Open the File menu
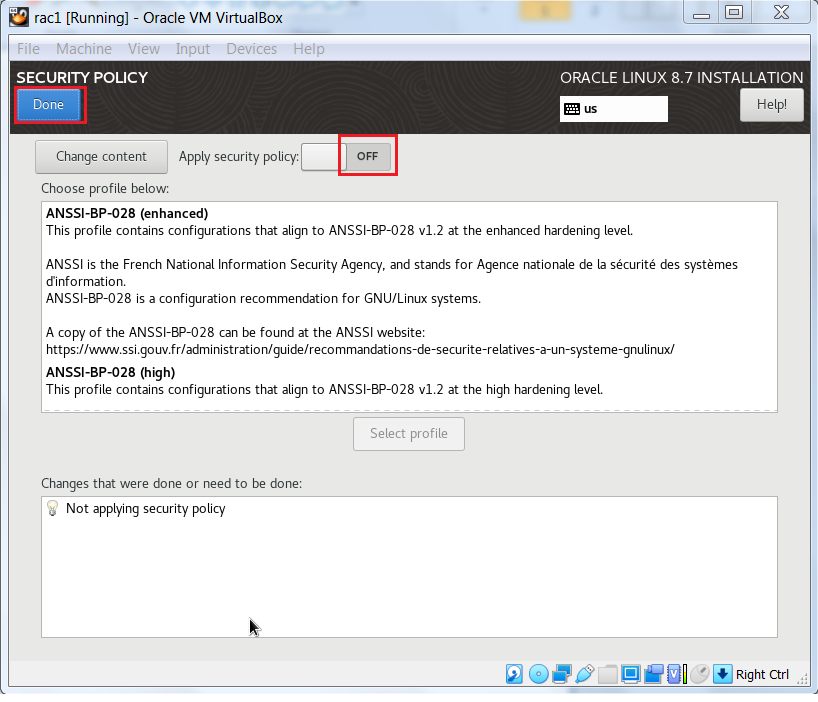 point(28,49)
